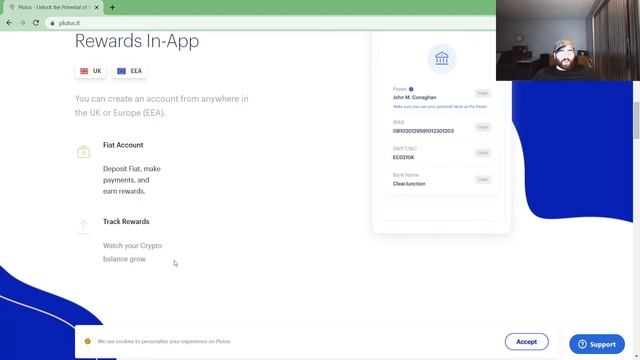Click the Fiat Account heading
Image resolution: width=640 pixels, height=360 pixels.
pos(123,145)
